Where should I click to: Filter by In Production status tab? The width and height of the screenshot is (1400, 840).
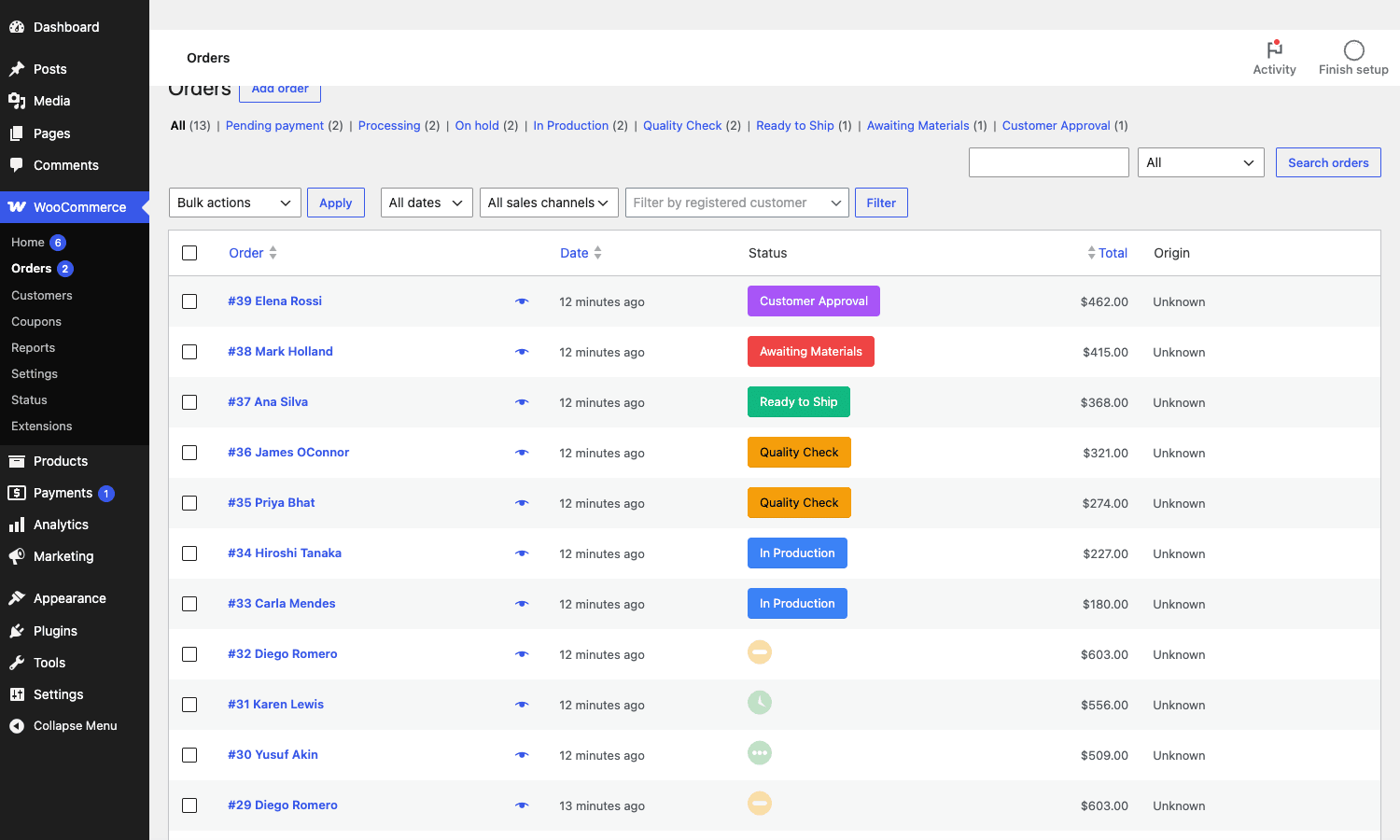571,125
